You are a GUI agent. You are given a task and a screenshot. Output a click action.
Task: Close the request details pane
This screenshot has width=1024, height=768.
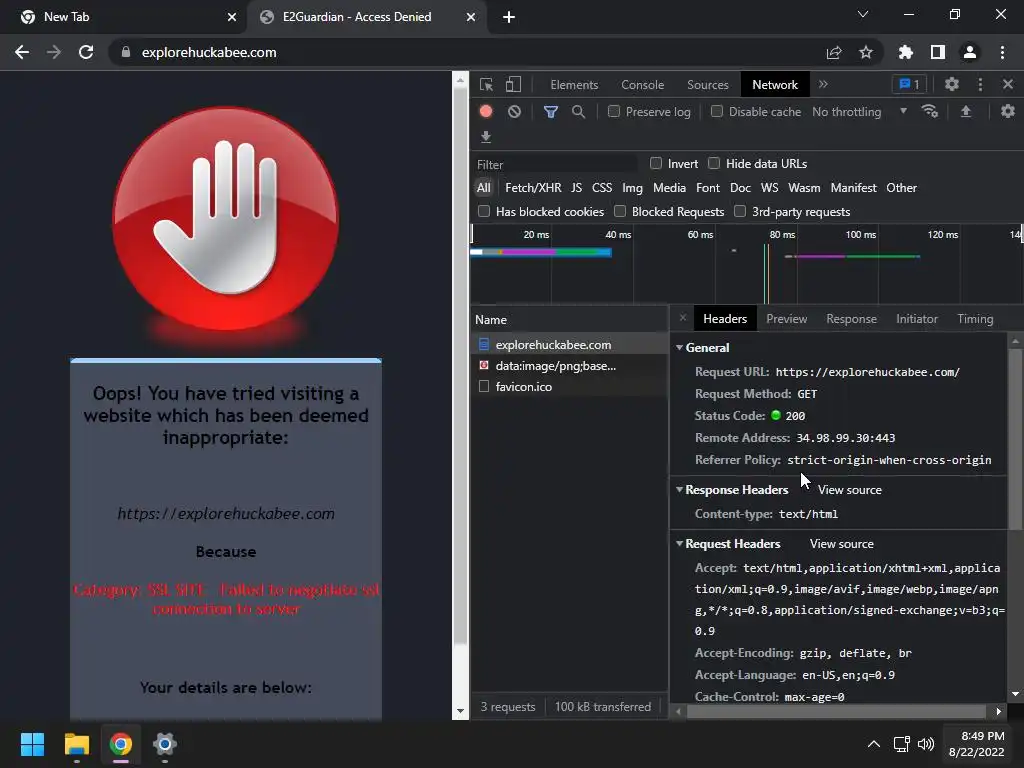(x=682, y=318)
